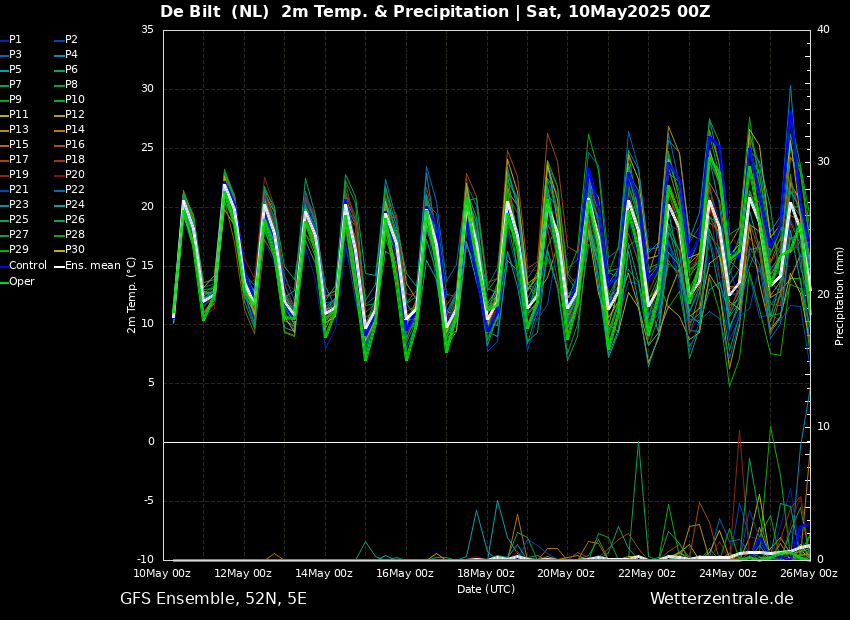
Task: Click the '26May 00z' date label
Action: tap(809, 573)
